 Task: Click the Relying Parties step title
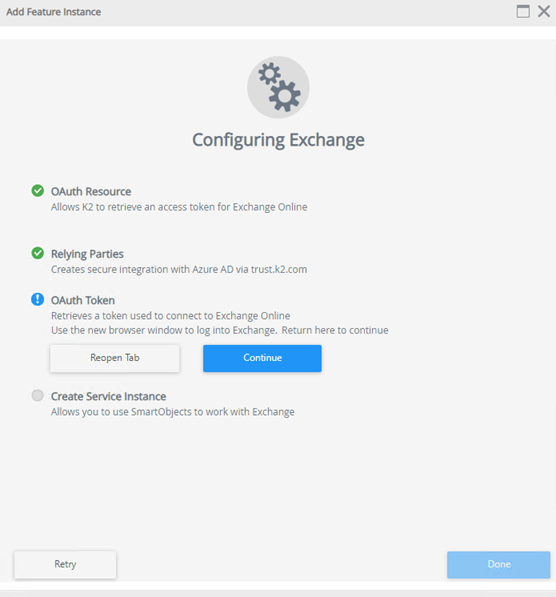[87, 254]
